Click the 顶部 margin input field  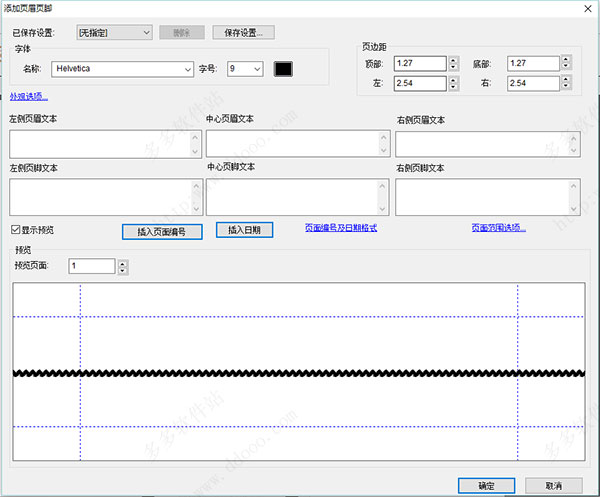(x=420, y=64)
